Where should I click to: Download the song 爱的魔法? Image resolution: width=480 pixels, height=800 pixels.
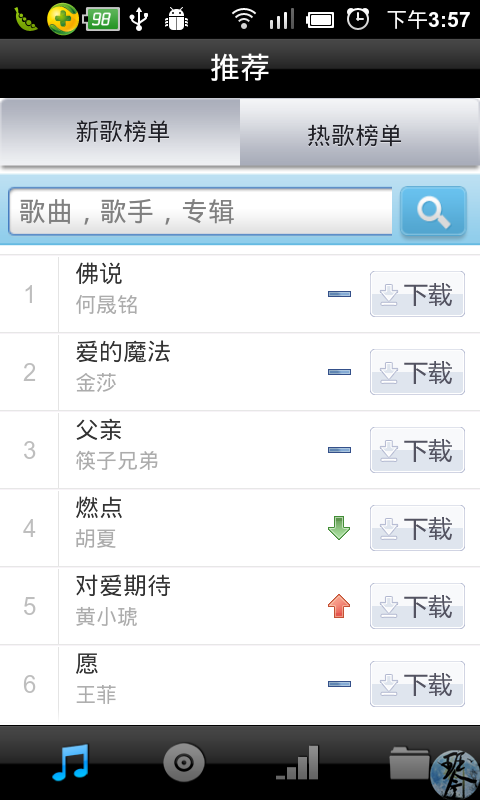[x=417, y=372]
